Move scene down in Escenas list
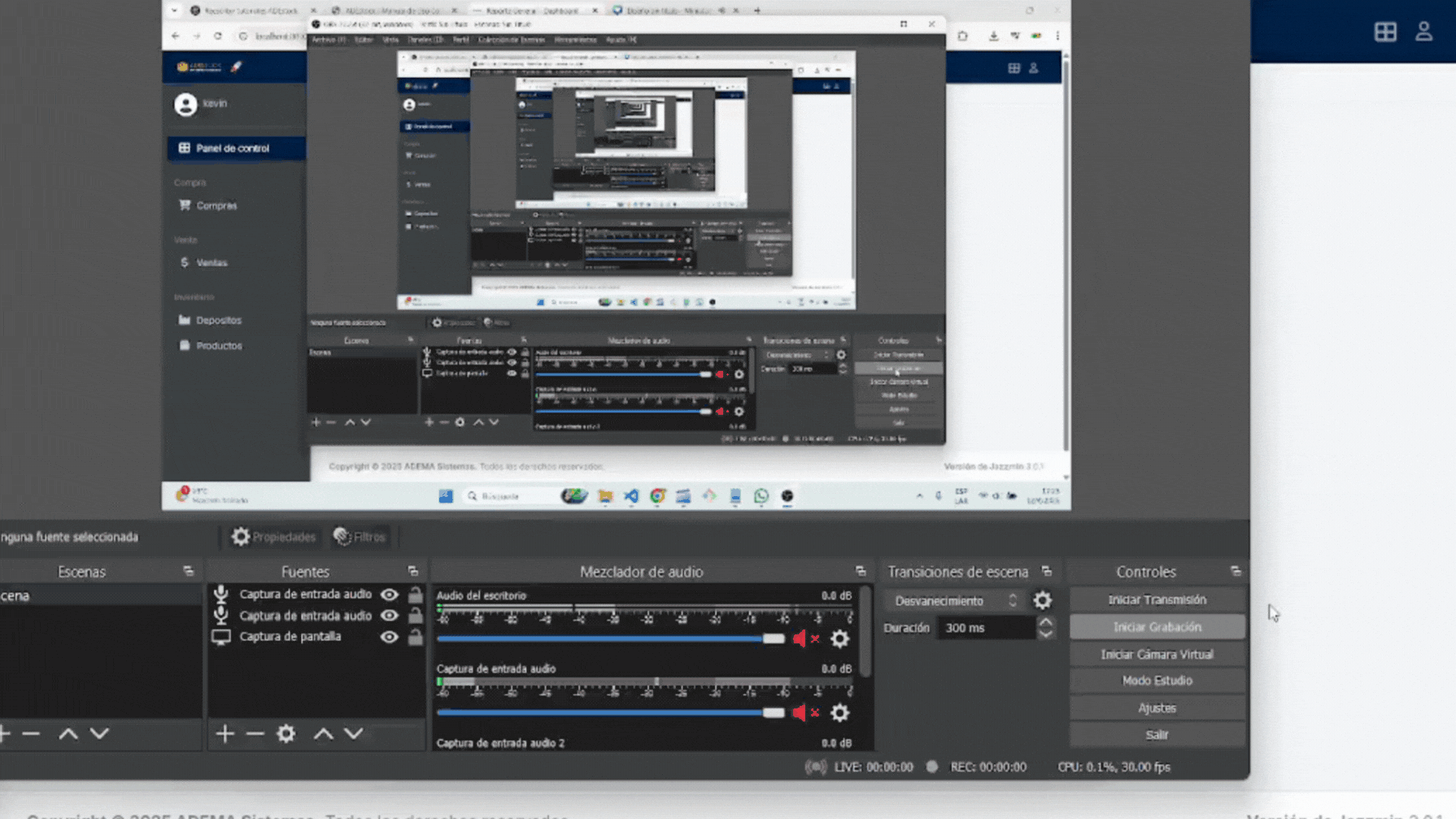1456x819 pixels. pos(99,734)
